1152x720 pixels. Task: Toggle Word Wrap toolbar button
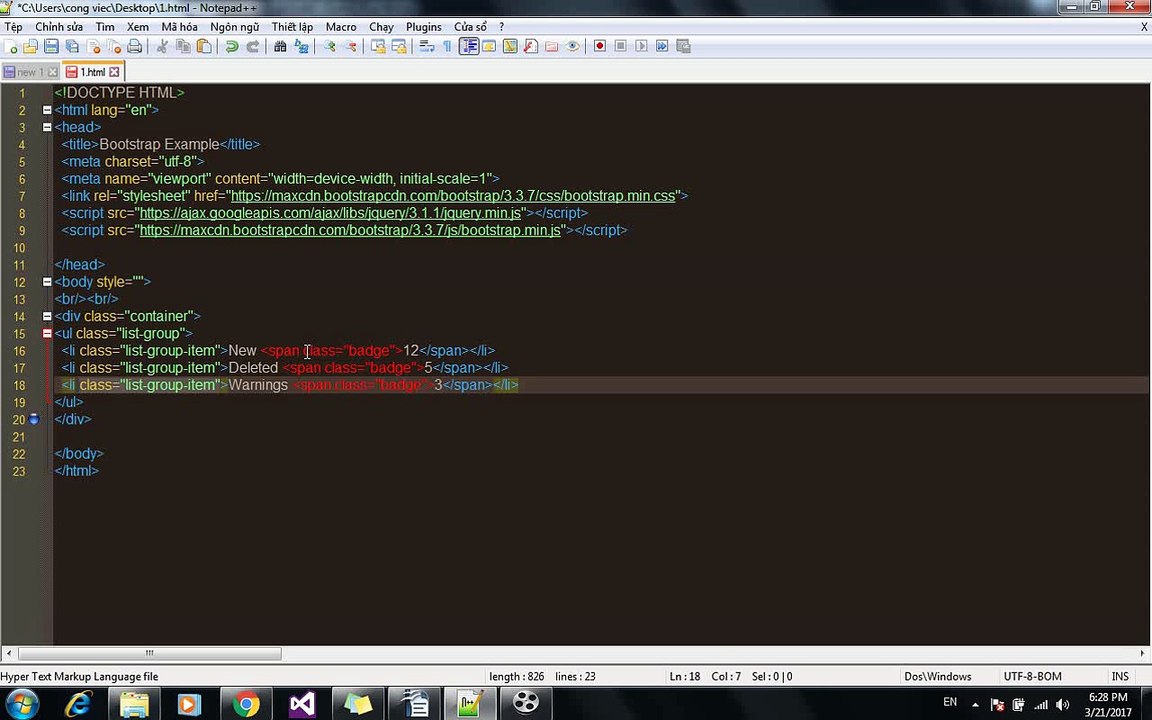tap(427, 46)
